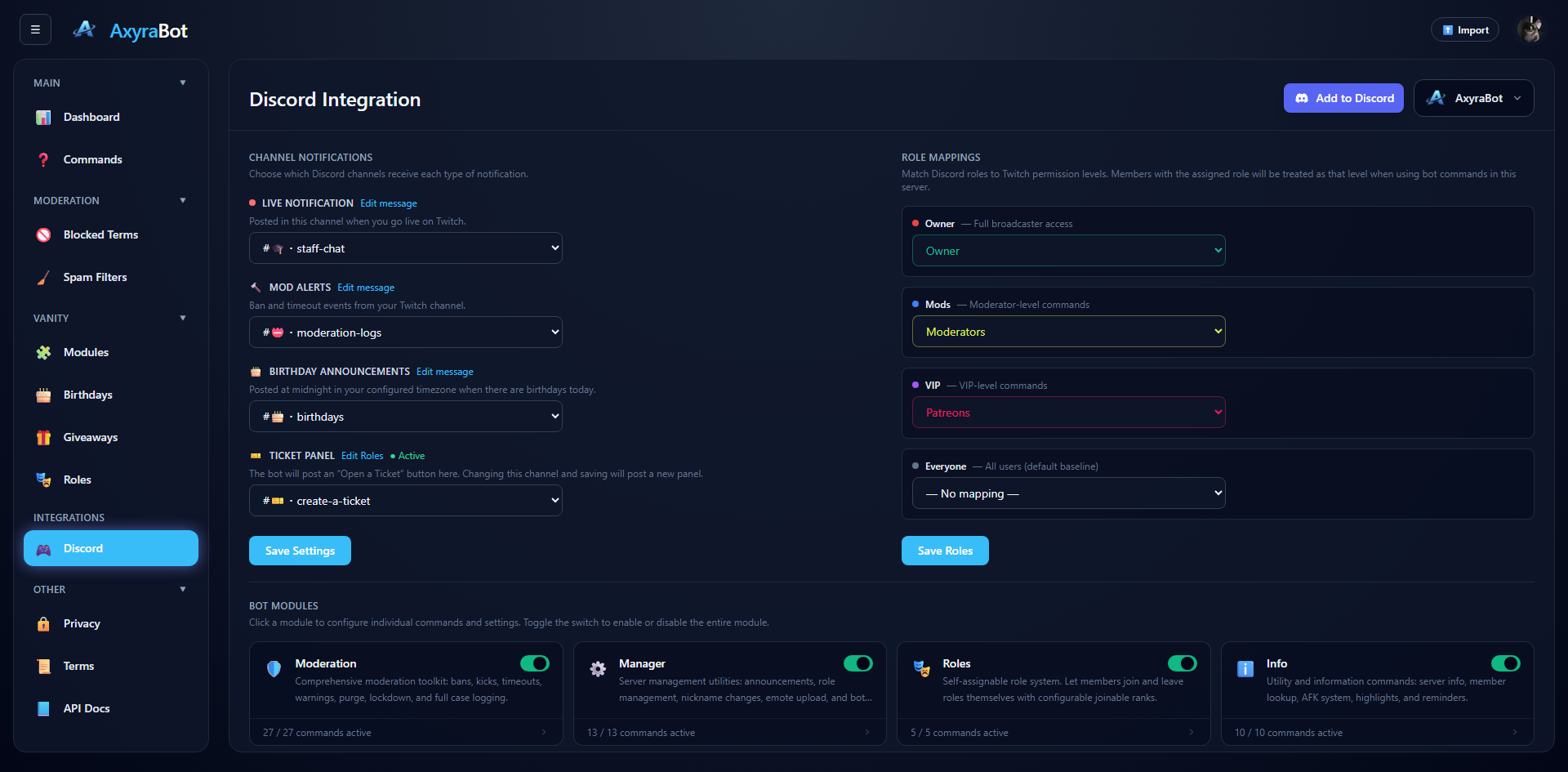Click the AxyraBot logo icon
1568x772 pixels.
(84, 30)
